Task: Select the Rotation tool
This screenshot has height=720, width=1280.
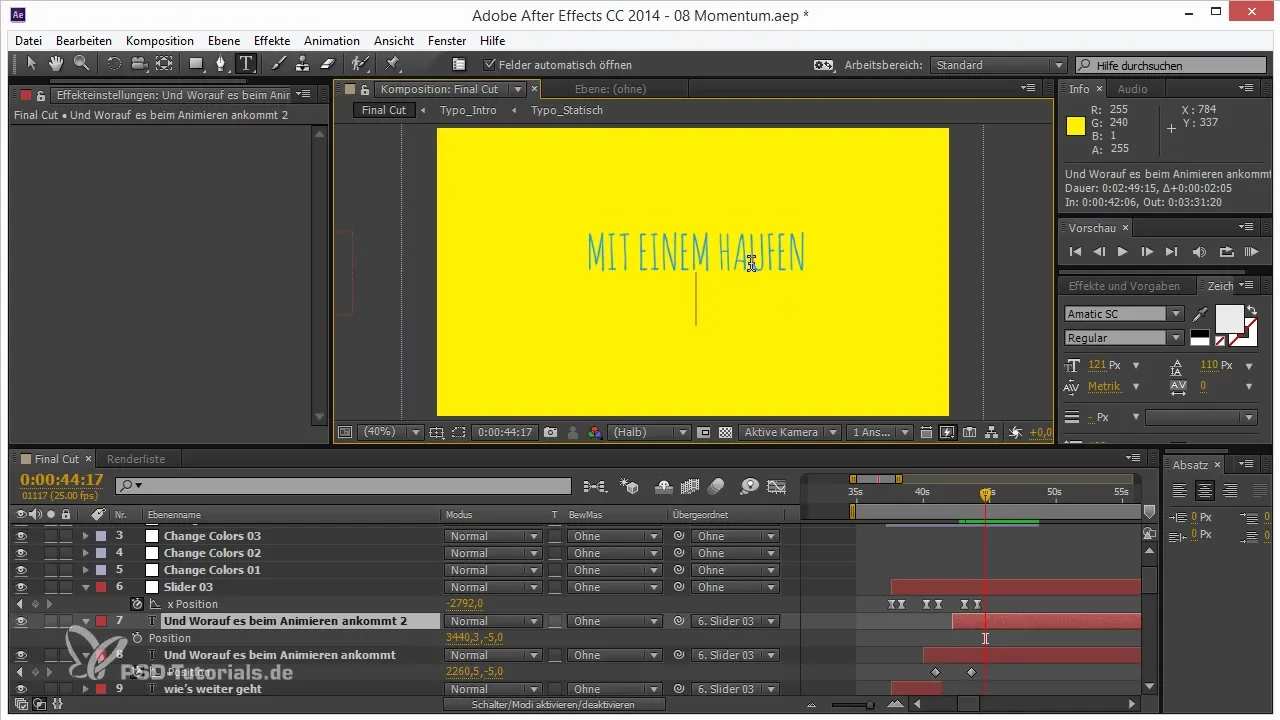Action: point(114,64)
